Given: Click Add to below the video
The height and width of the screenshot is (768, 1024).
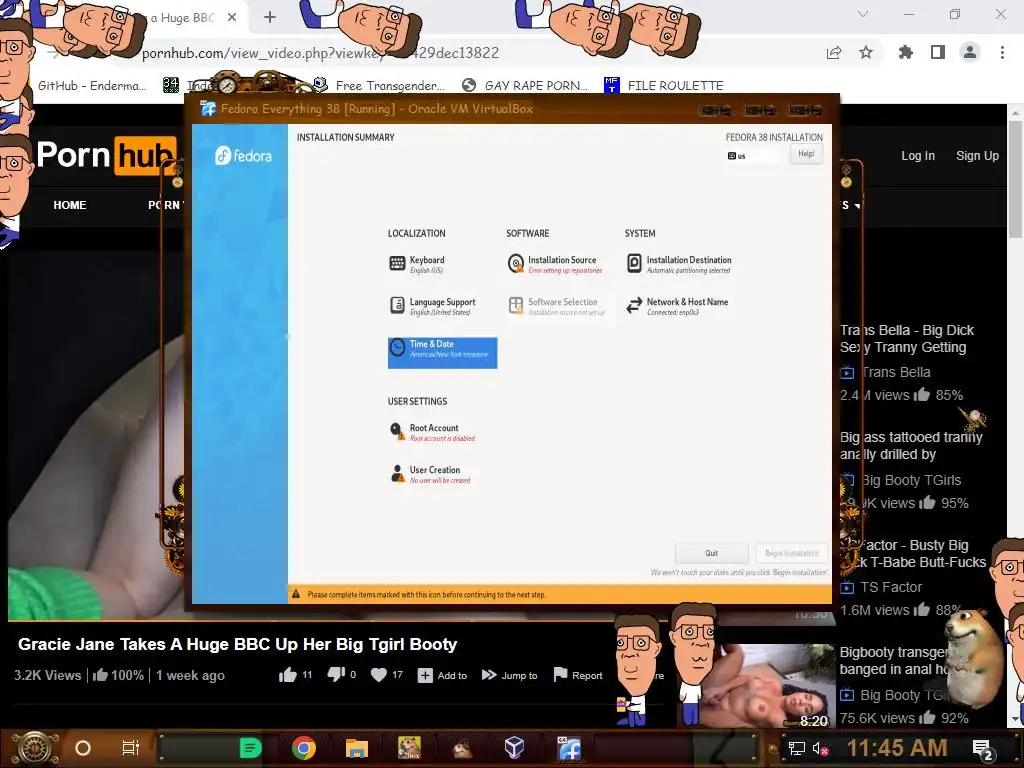Looking at the screenshot, I should pos(442,675).
